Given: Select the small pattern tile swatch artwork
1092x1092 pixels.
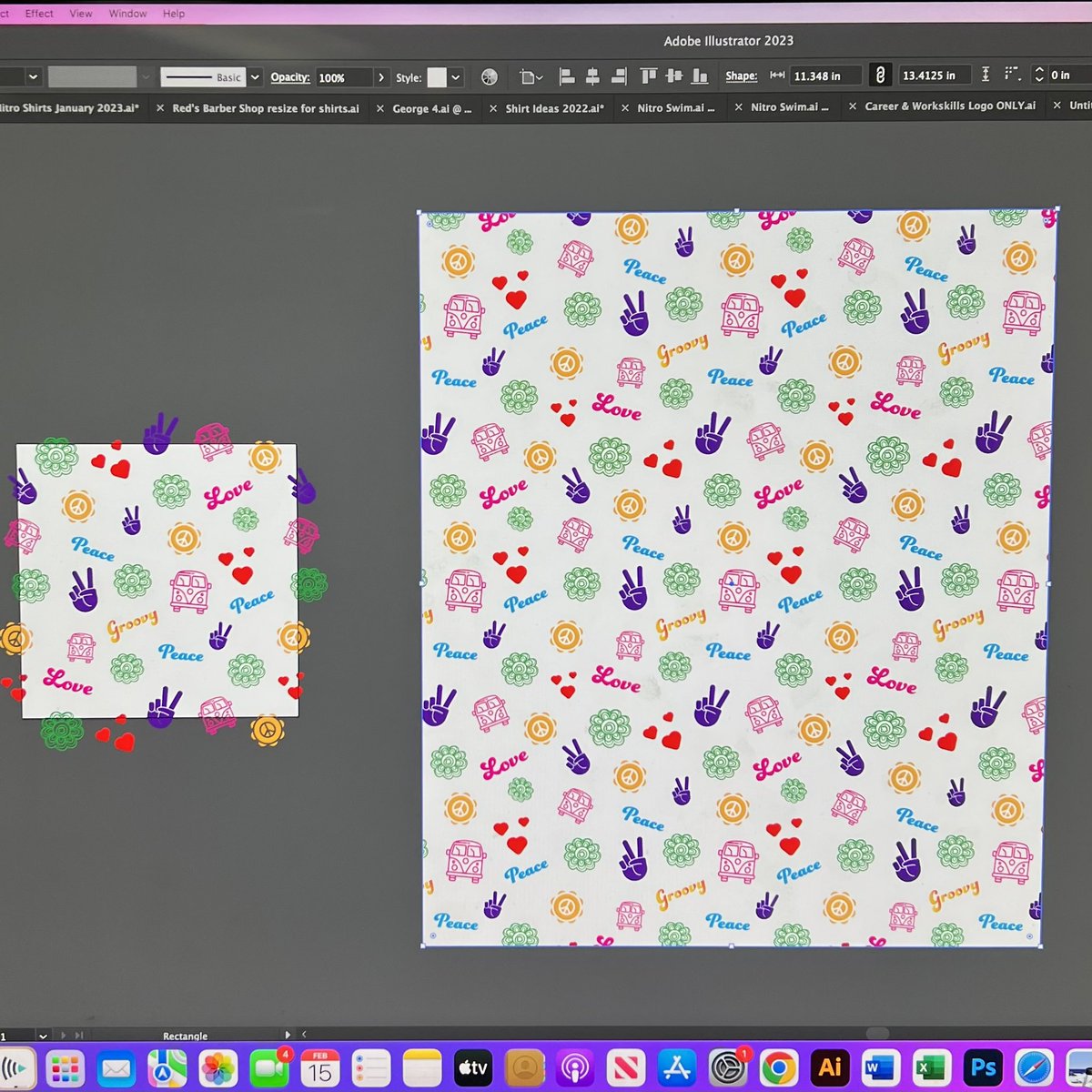Looking at the screenshot, I should pos(159,581).
